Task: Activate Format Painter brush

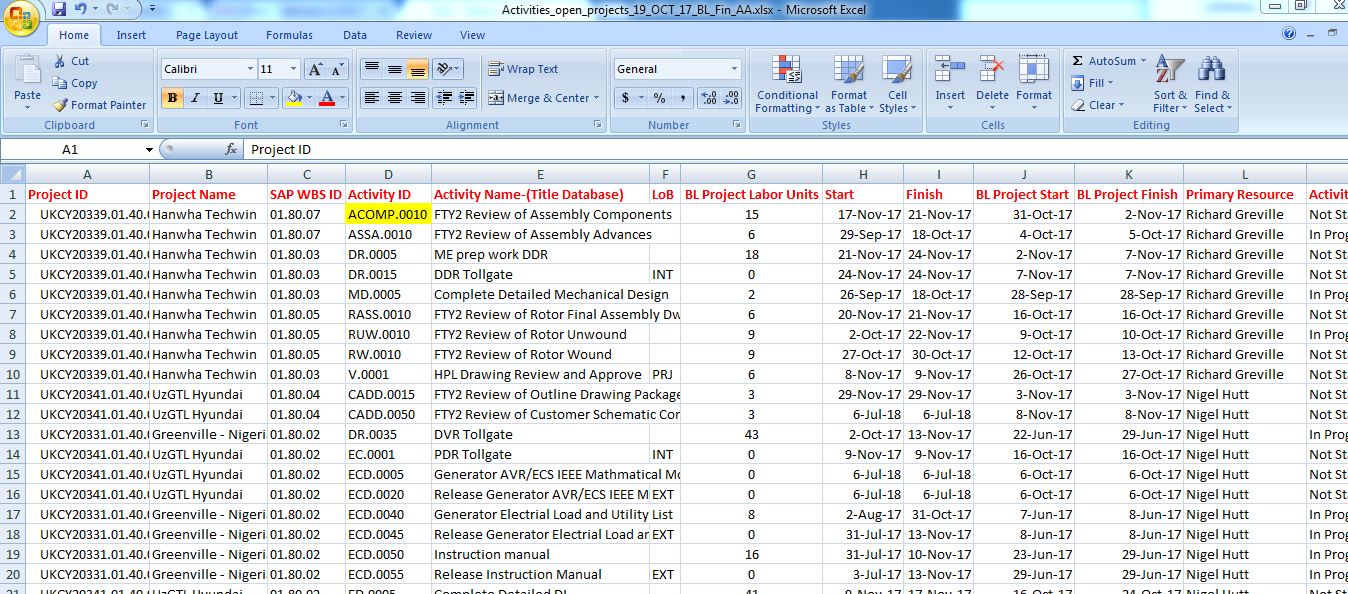Action: point(100,105)
